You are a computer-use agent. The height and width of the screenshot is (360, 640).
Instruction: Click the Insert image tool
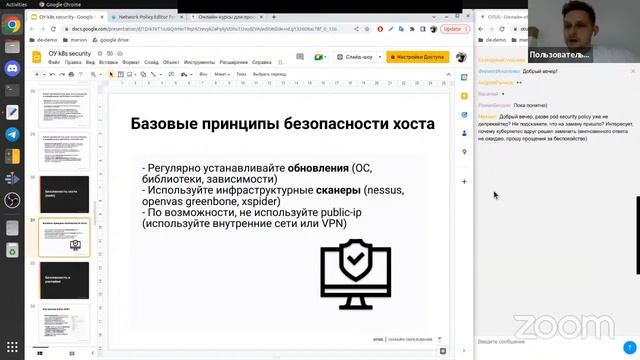tap(130, 74)
